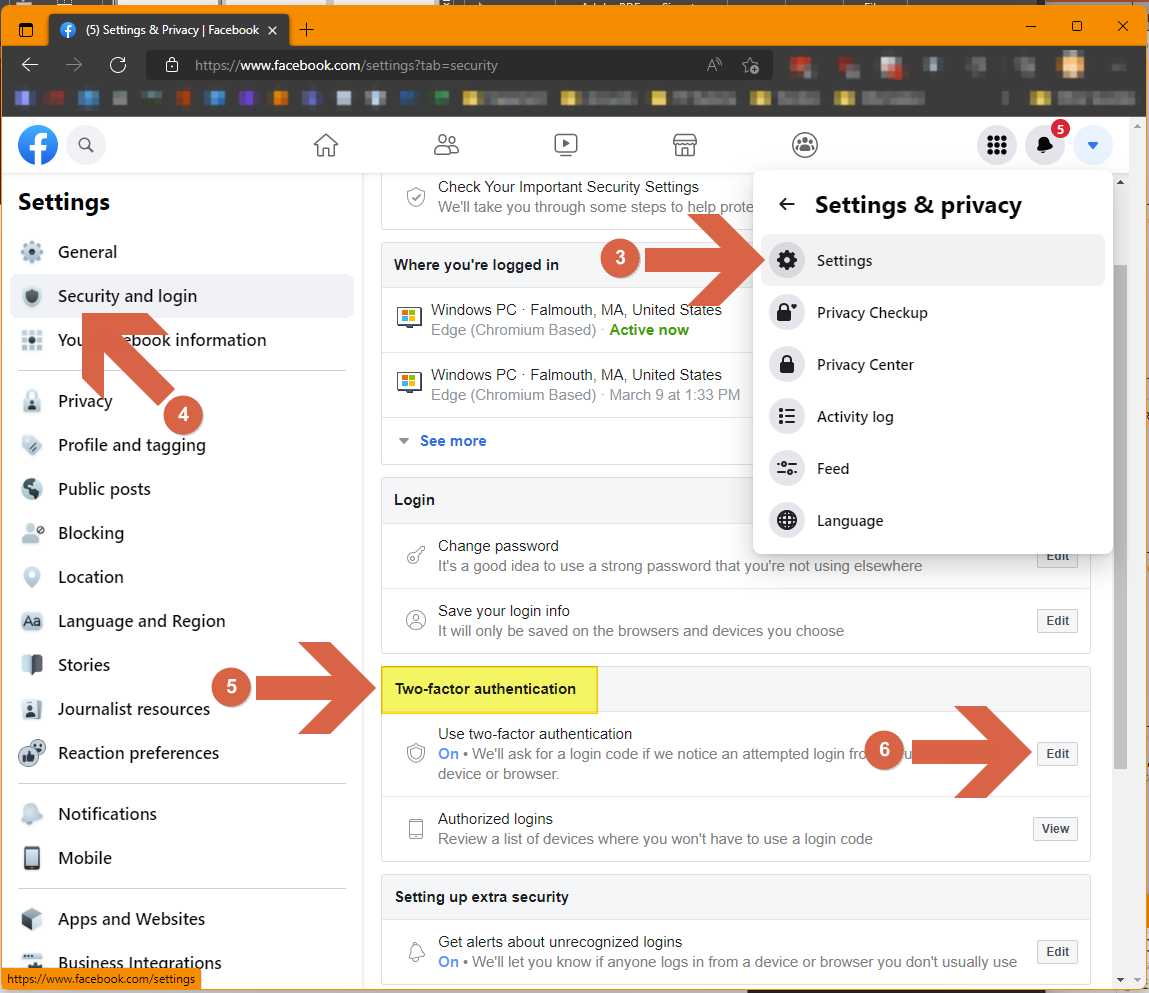This screenshot has width=1149, height=993.
Task: Click View for Authorized logins
Action: tap(1054, 829)
